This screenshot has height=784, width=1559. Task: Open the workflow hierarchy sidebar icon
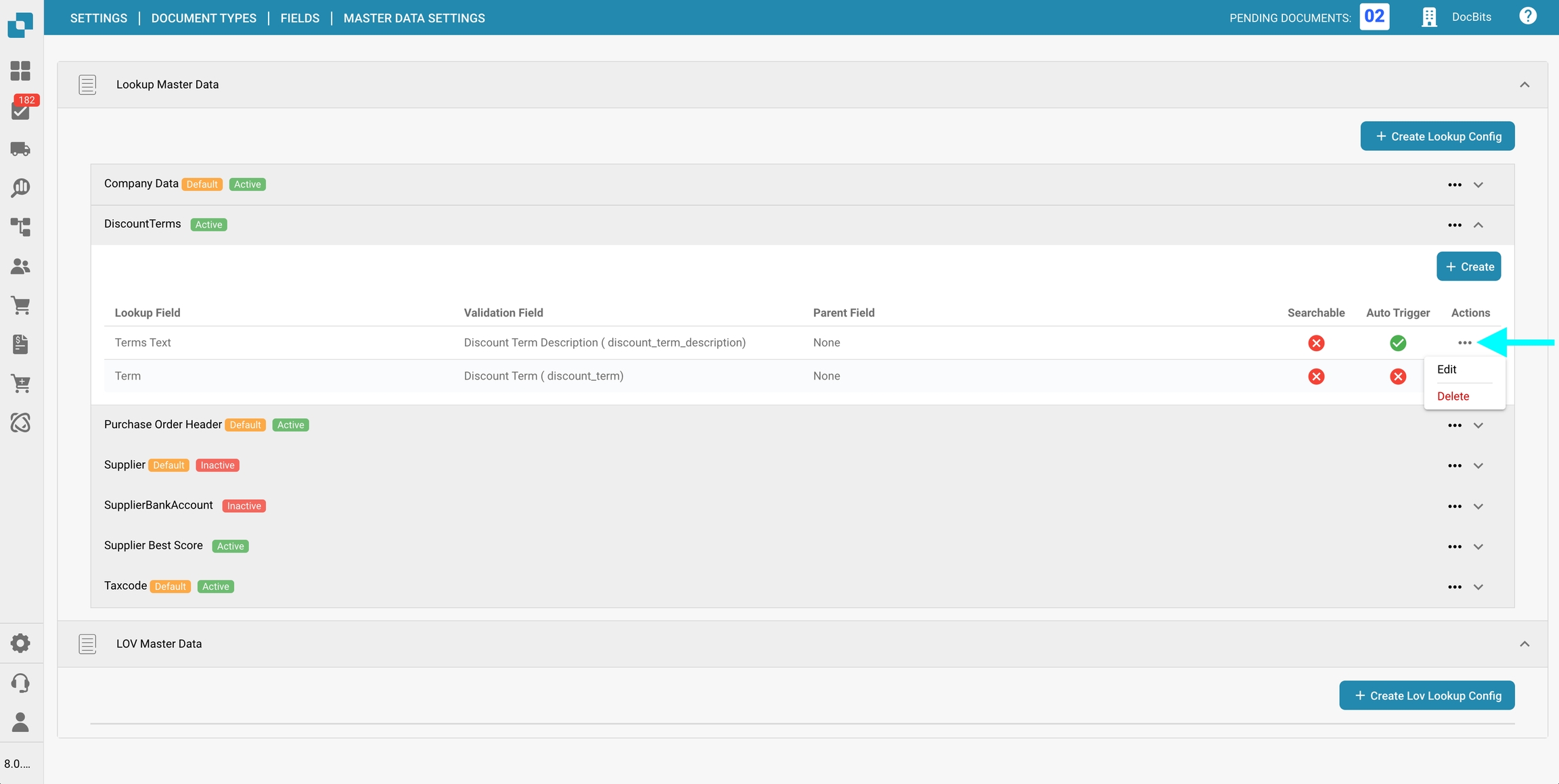click(20, 227)
